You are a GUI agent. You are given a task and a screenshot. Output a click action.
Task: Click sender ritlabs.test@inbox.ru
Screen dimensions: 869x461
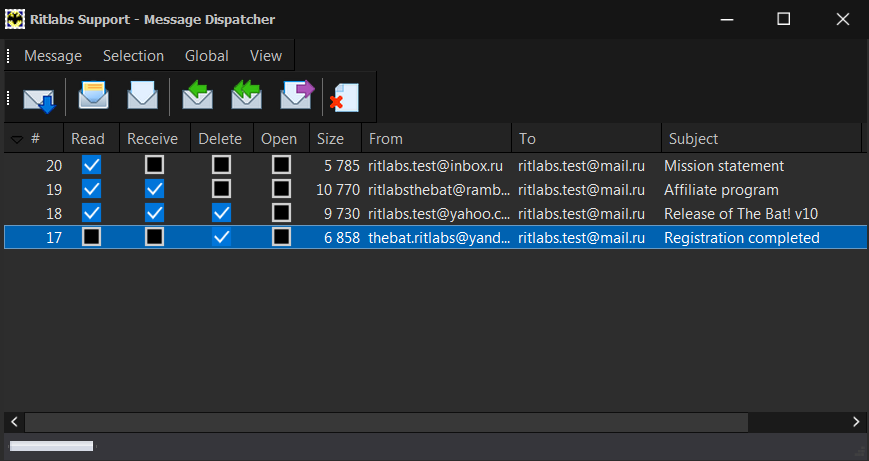[x=436, y=166]
